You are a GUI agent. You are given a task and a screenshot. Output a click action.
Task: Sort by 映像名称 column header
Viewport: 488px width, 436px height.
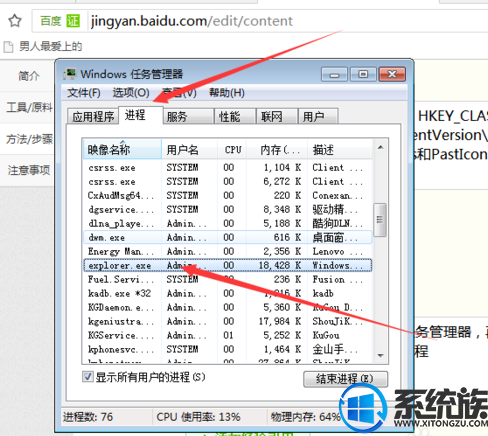coord(122,150)
